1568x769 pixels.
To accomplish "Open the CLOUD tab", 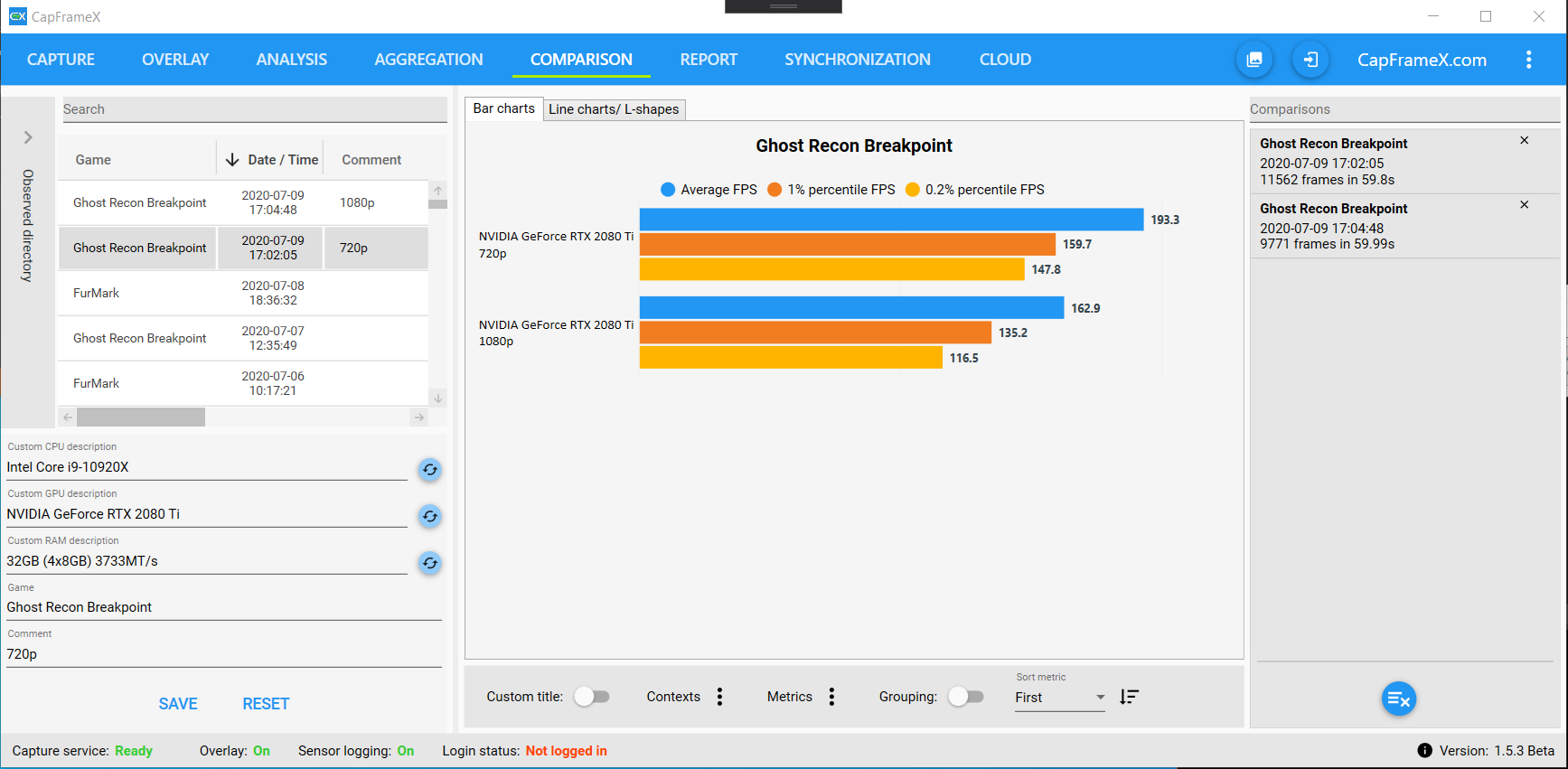I will tap(1005, 60).
